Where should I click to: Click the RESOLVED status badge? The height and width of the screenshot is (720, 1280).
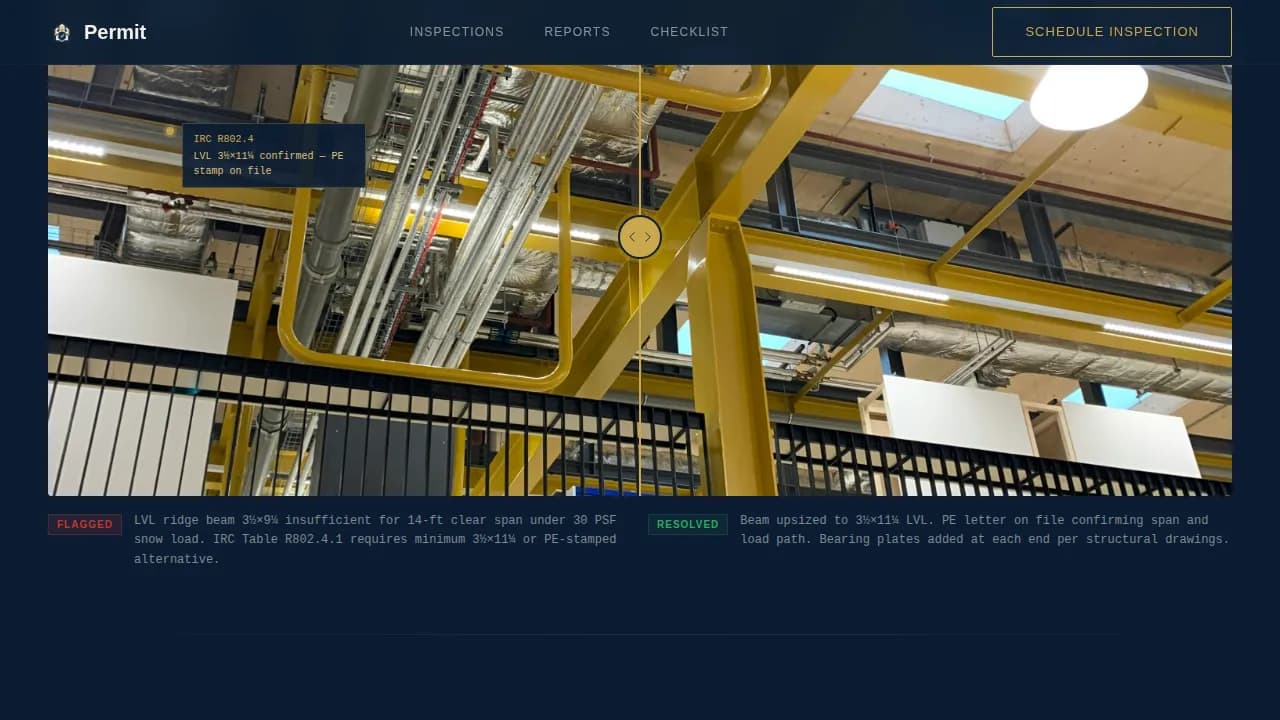[688, 524]
